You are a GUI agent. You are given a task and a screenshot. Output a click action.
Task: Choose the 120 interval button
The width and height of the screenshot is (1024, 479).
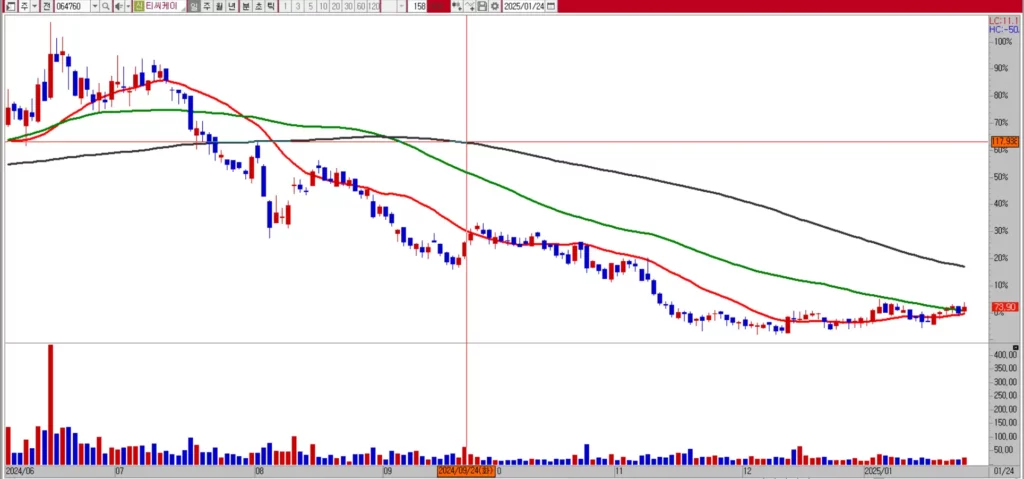coord(374,7)
